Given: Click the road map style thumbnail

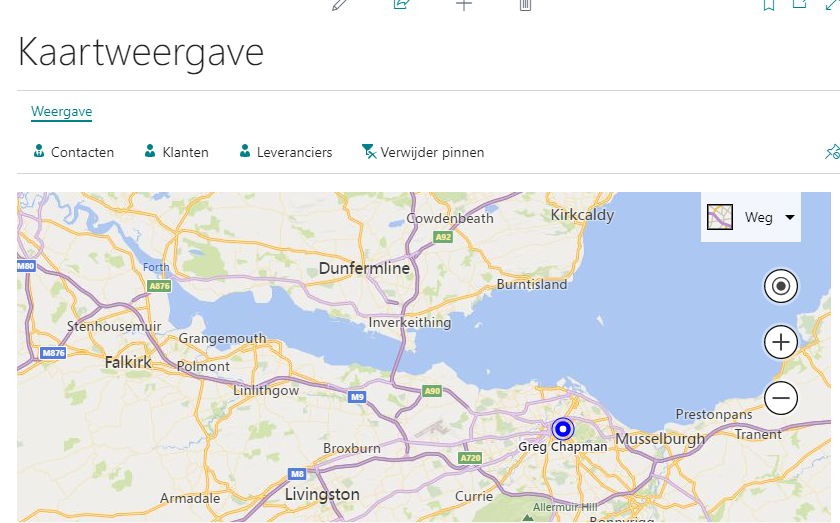Looking at the screenshot, I should coord(720,217).
